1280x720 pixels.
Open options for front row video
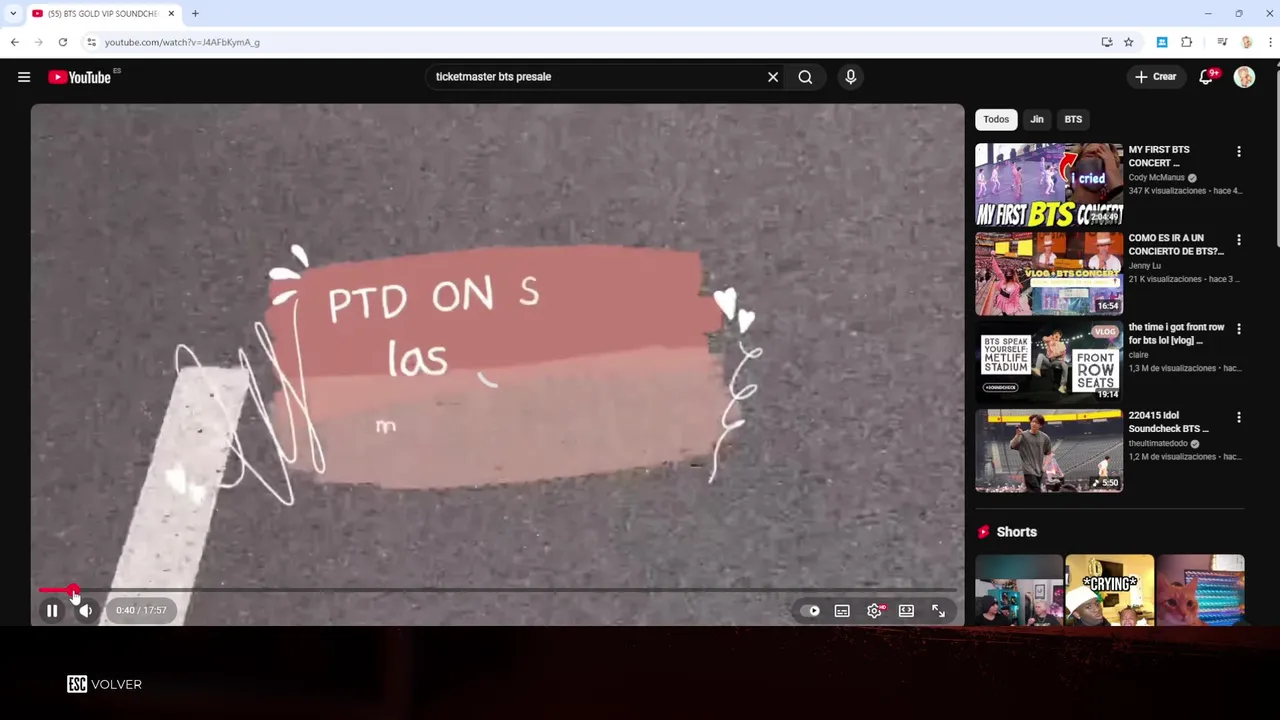(x=1239, y=329)
